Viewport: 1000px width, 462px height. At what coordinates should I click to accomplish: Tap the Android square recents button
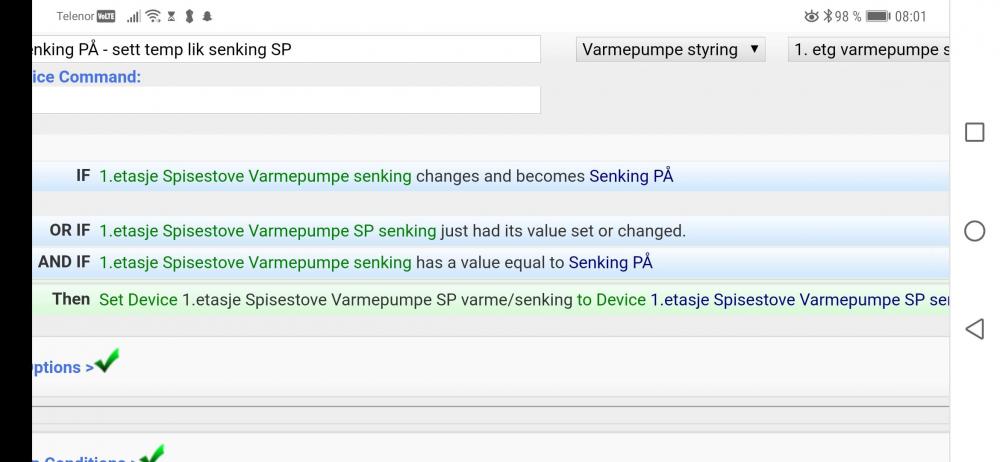(x=974, y=133)
